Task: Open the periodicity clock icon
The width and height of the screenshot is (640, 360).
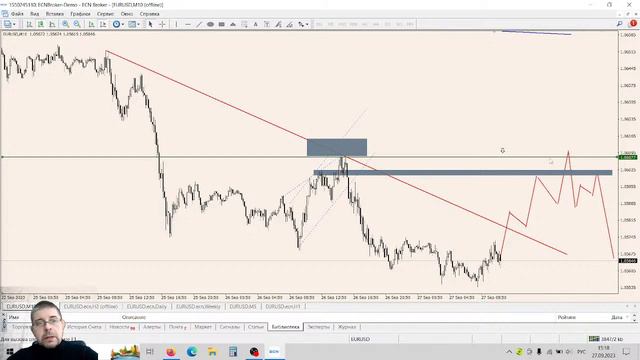Action: click(x=116, y=24)
